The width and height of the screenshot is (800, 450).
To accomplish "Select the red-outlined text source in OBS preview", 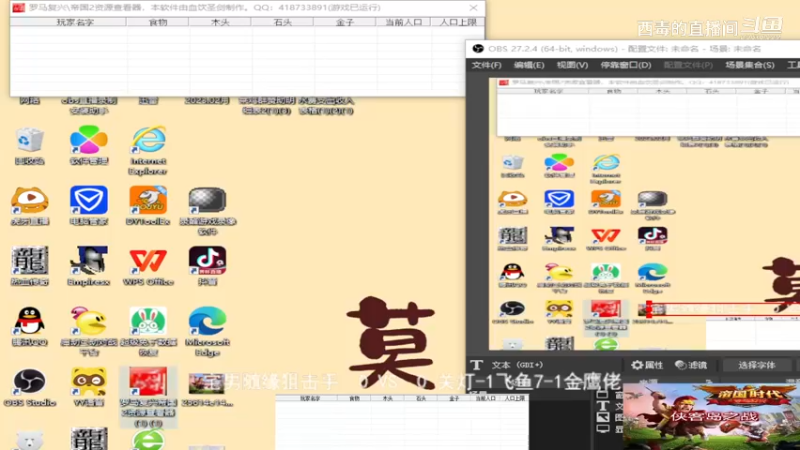I will pos(723,309).
